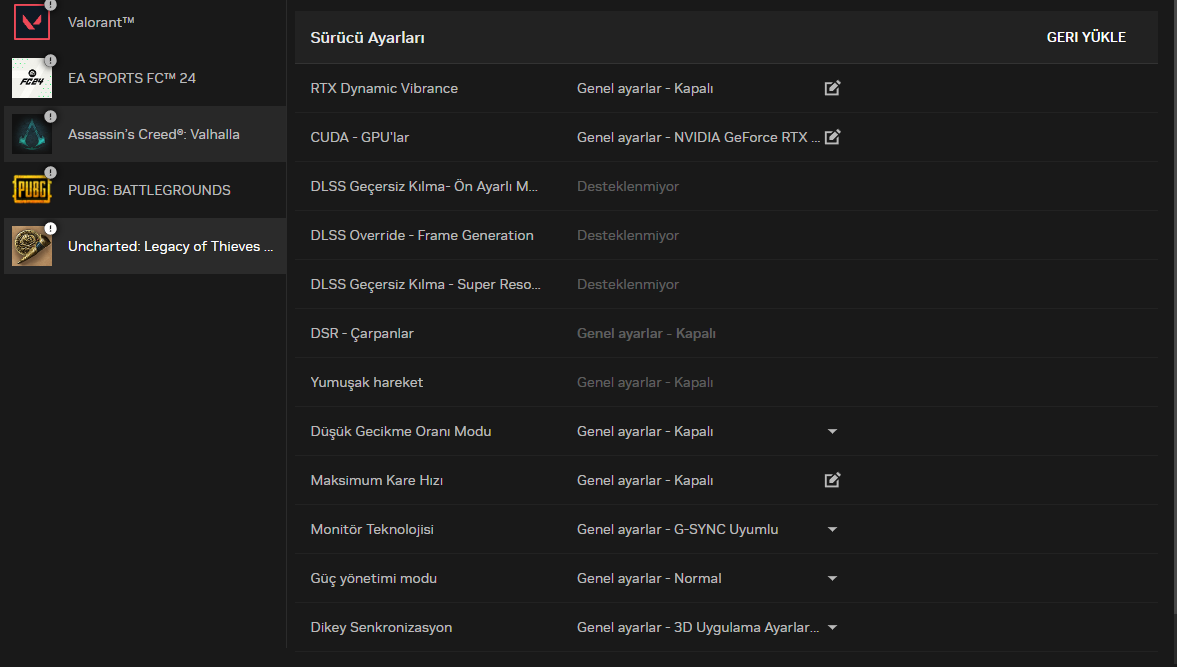Select Valorant™ in the game list
Image resolution: width=1177 pixels, height=667 pixels.
101,22
